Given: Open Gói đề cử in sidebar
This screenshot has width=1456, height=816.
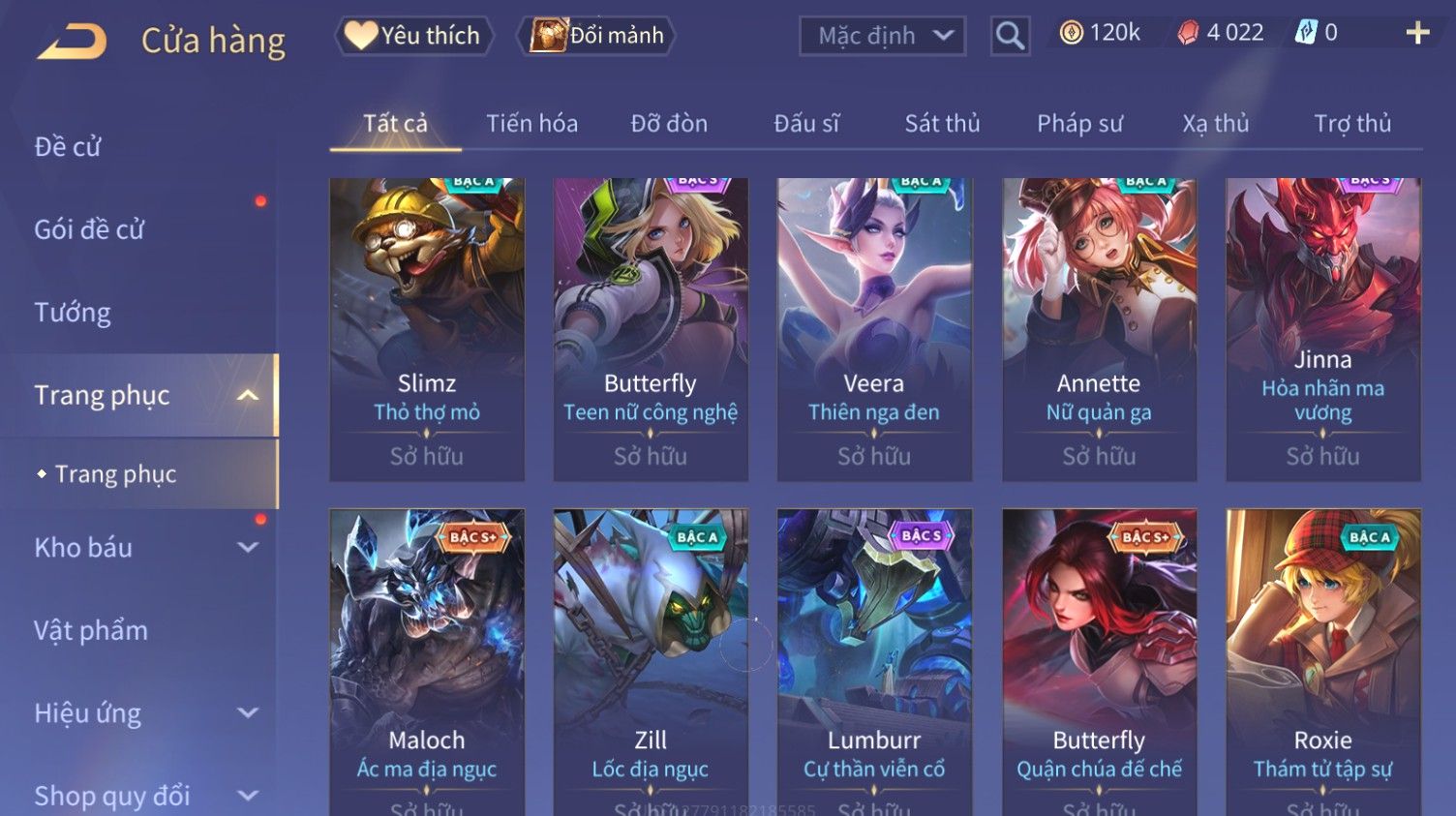Looking at the screenshot, I should [89, 229].
